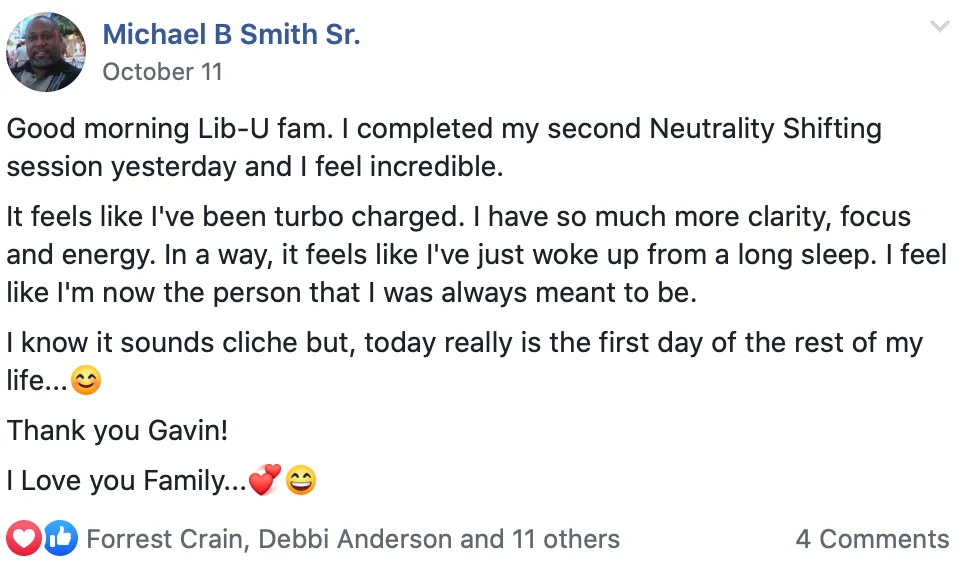View Michael B Smith Sr.'s circular profile photo
The height and width of the screenshot is (576, 968).
(x=46, y=51)
